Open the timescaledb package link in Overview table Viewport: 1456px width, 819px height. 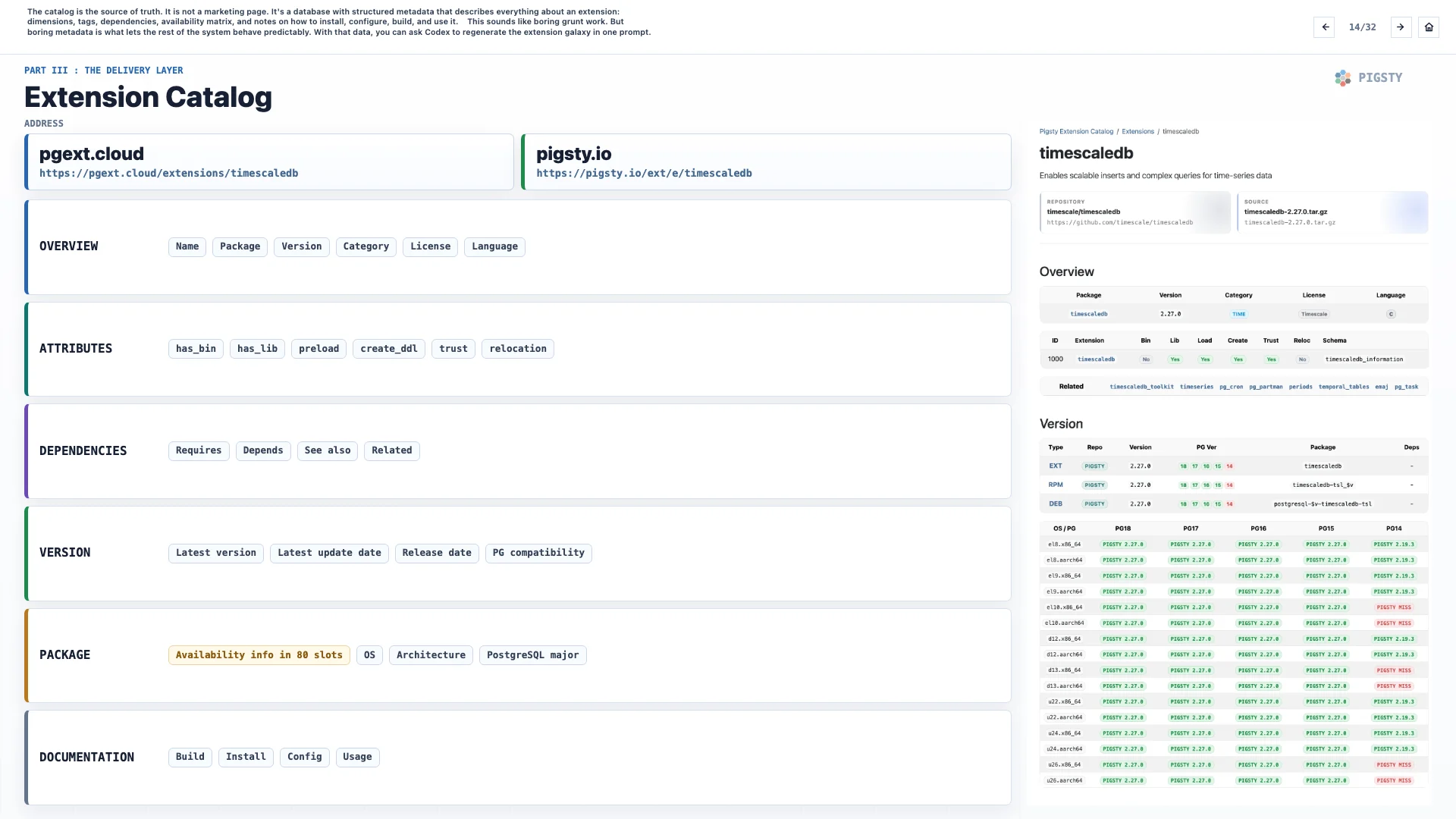coord(1089,314)
